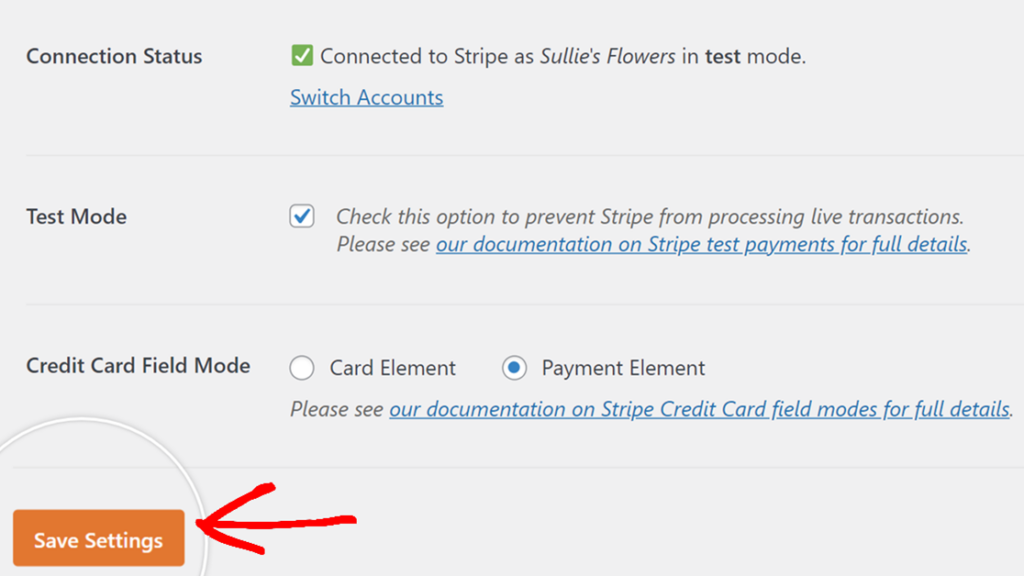Click the Payment Element label text
Viewport: 1024px width, 576px height.
[626, 368]
